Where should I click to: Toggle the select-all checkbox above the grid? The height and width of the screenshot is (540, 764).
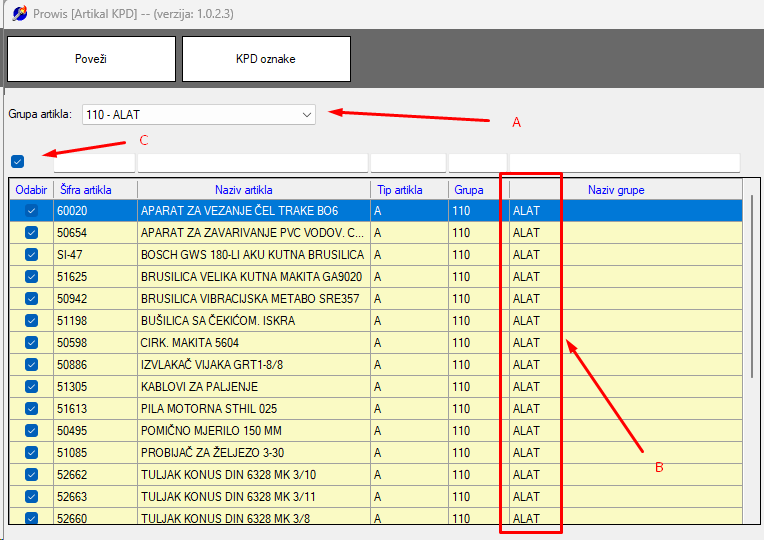(18, 162)
